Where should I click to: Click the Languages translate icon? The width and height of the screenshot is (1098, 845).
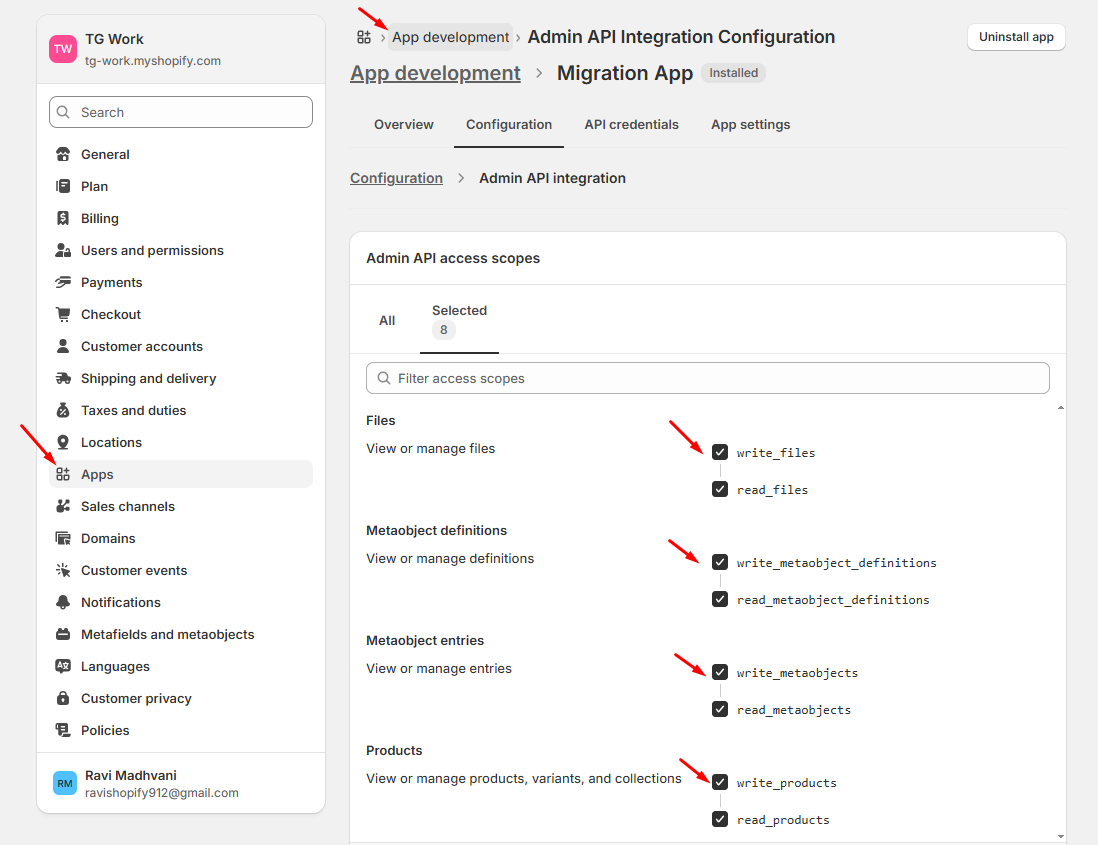[x=63, y=666]
